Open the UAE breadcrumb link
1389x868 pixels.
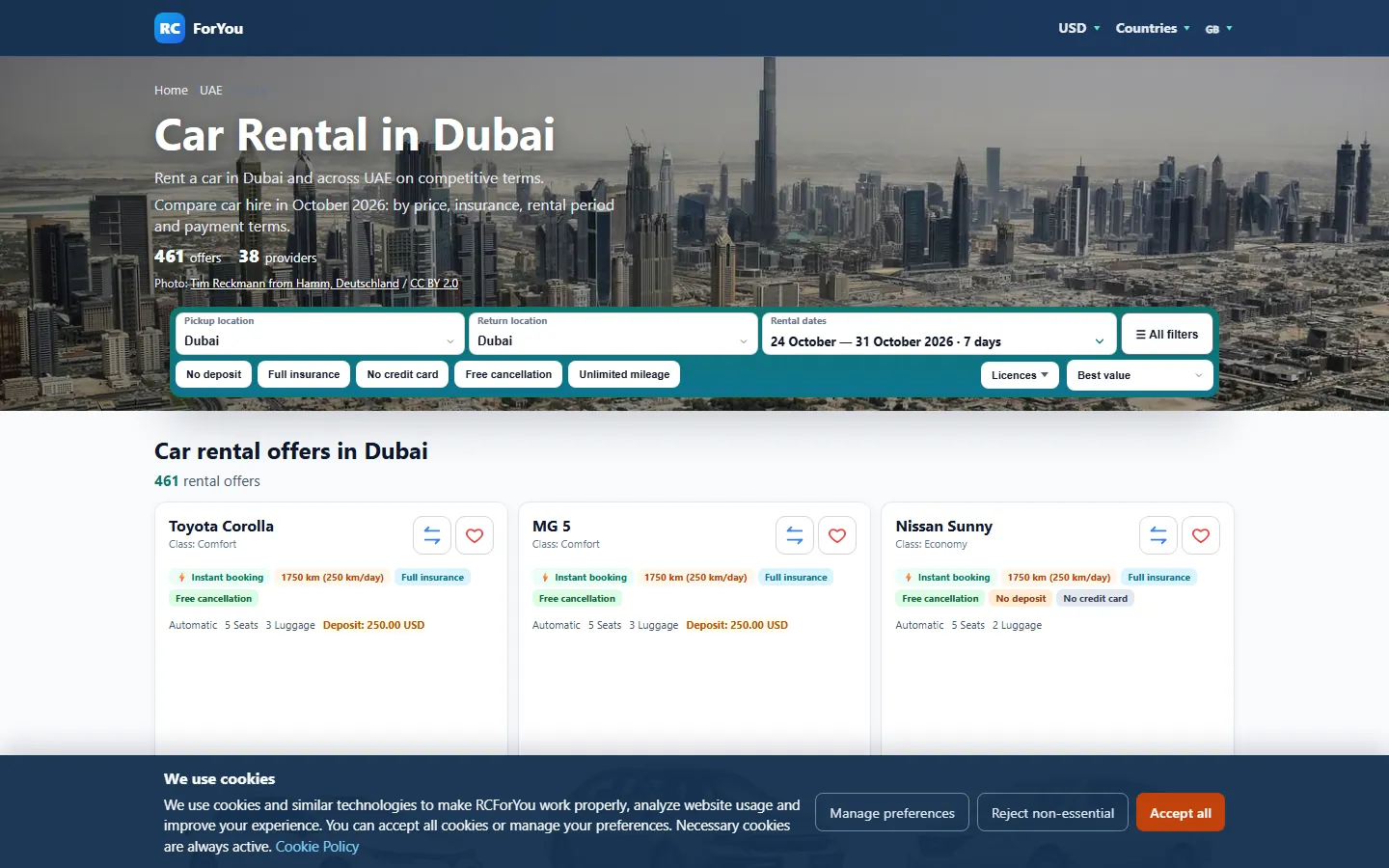(x=211, y=90)
